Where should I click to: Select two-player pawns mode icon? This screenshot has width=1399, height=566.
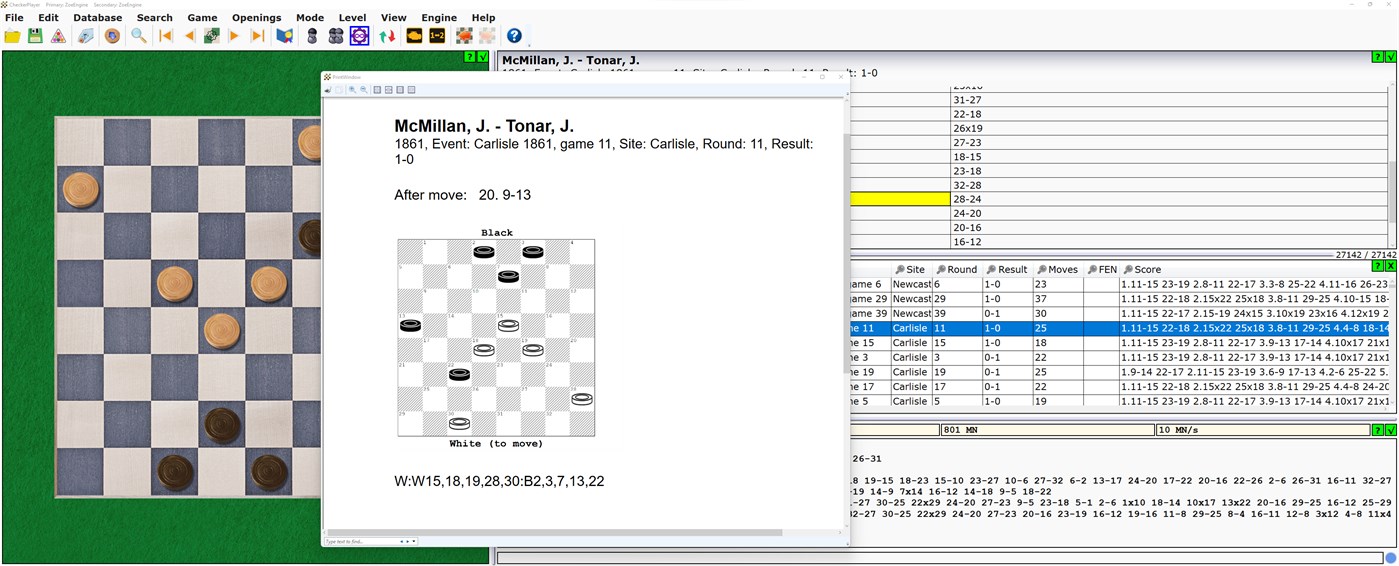tap(336, 36)
